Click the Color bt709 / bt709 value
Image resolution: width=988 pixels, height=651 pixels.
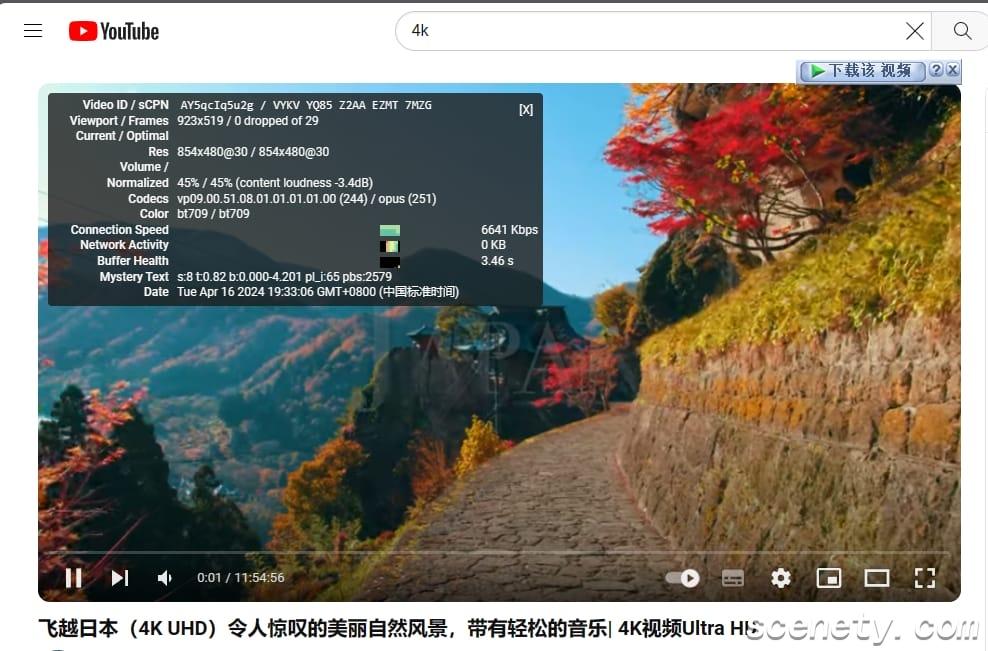213,214
